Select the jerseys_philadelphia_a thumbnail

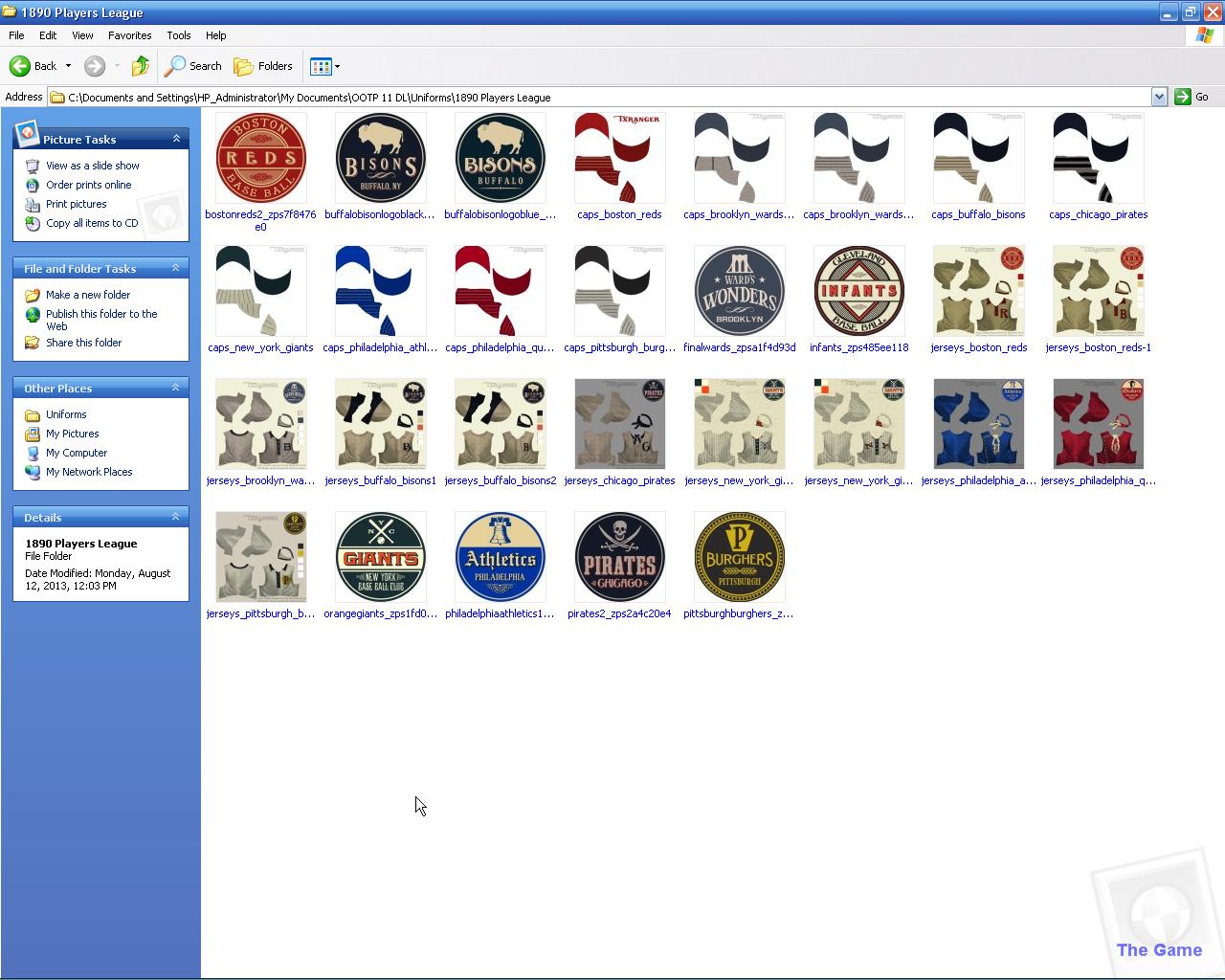979,424
